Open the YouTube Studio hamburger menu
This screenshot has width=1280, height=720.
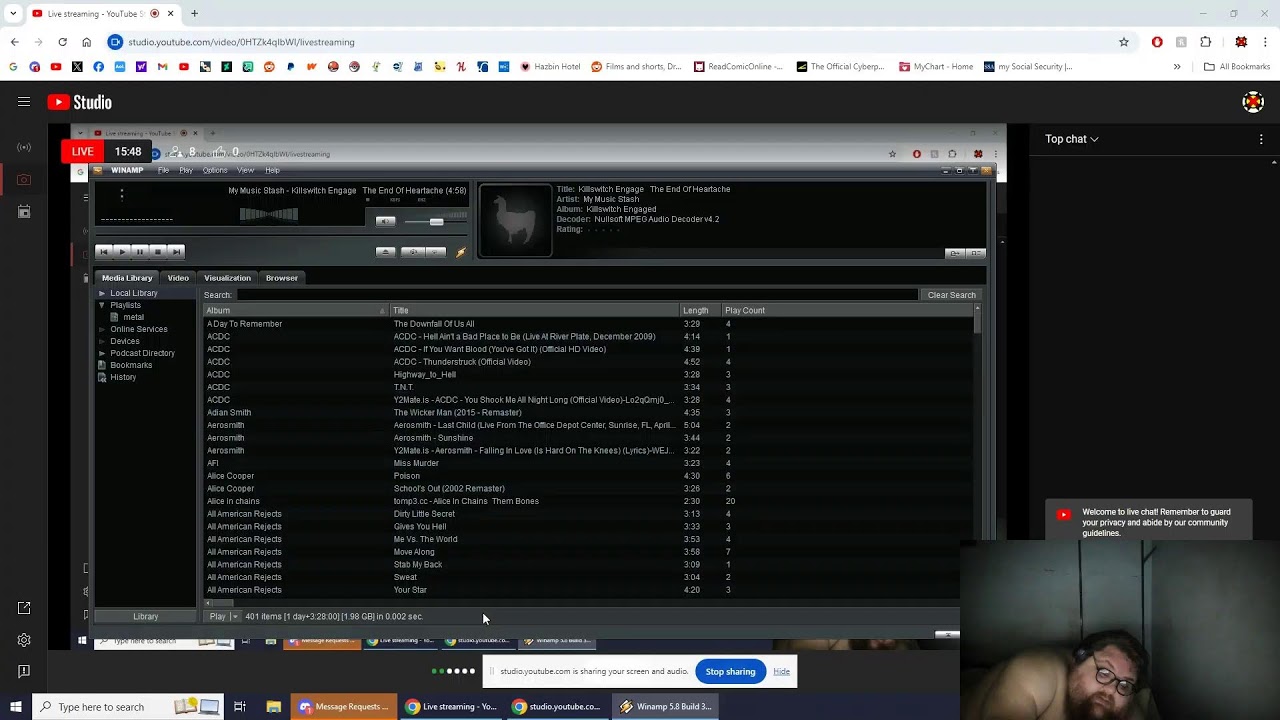(24, 102)
